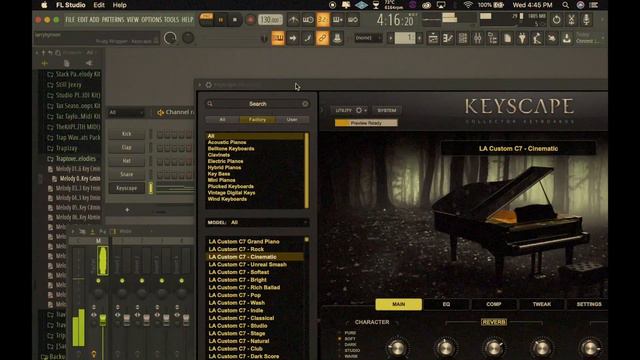Open the channel rack All filter dropdown
The width and height of the screenshot is (640, 360).
click(127, 112)
